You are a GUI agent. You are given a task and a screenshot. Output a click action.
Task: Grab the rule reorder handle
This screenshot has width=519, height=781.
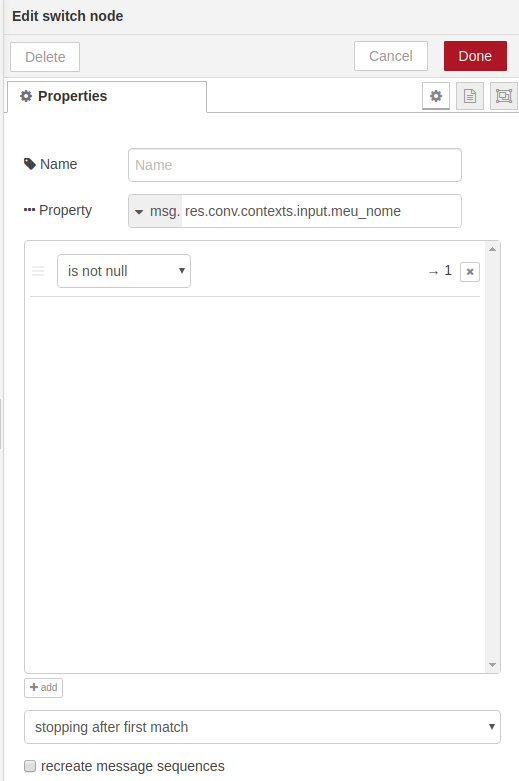[x=38, y=271]
